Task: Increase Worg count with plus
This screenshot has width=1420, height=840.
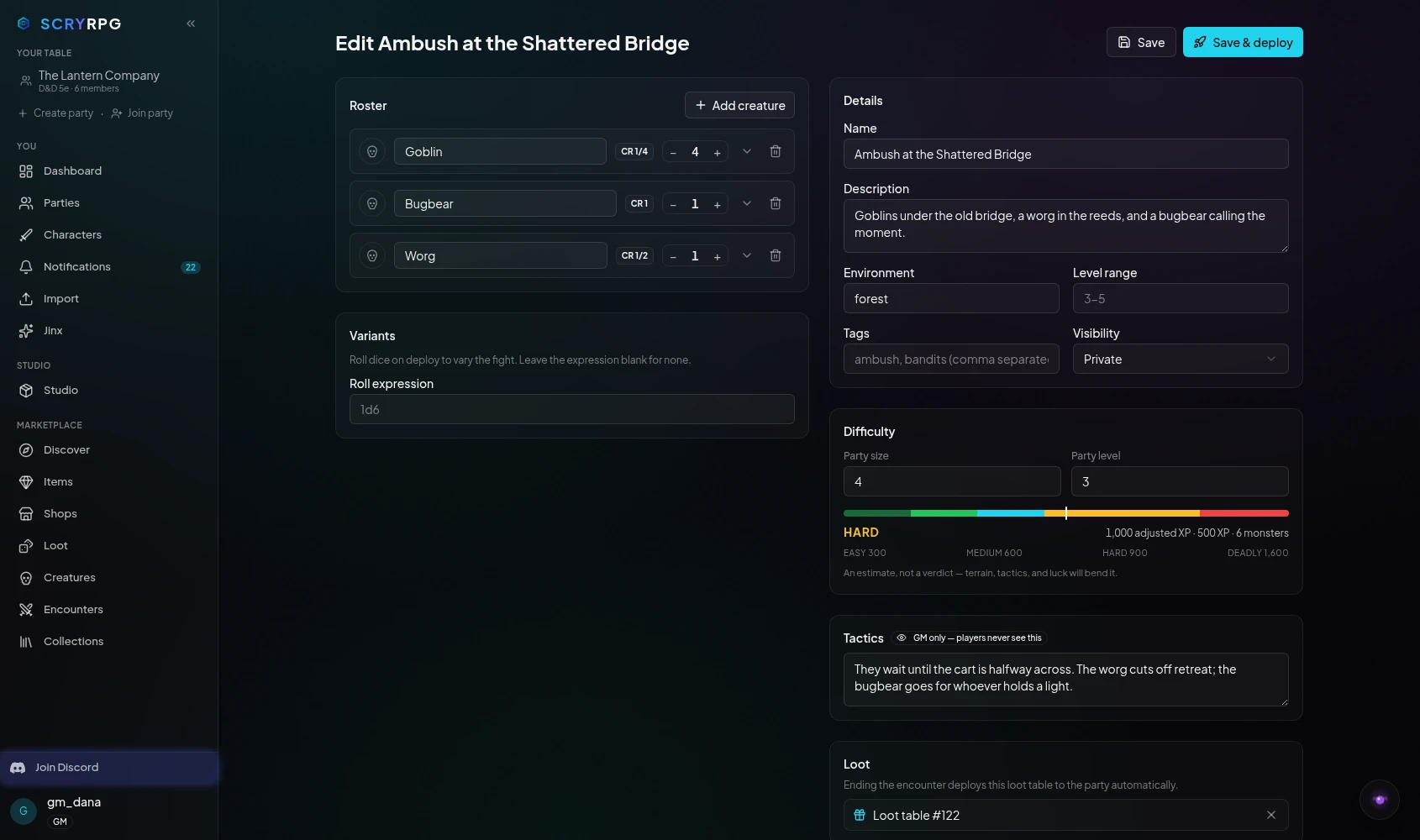Action: (718, 256)
